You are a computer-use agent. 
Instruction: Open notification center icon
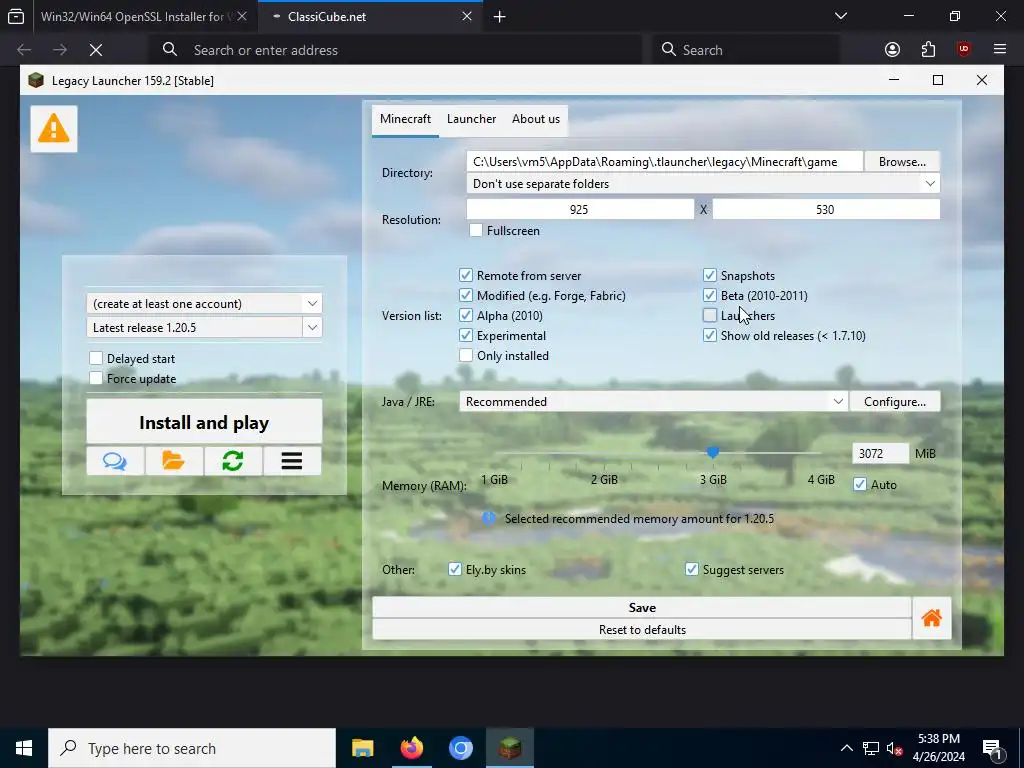tap(993, 748)
